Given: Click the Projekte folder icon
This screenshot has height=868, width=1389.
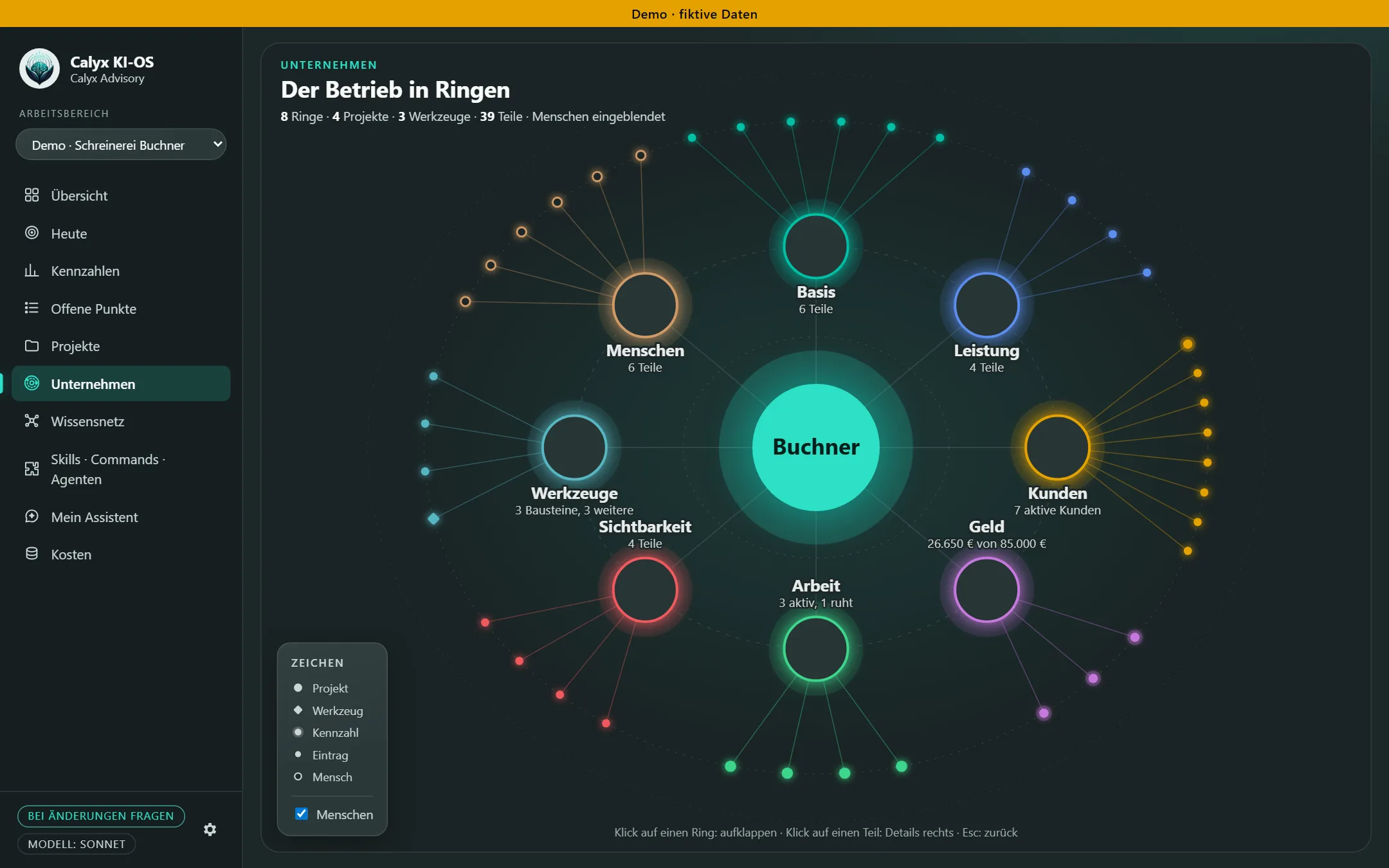Looking at the screenshot, I should click(32, 346).
